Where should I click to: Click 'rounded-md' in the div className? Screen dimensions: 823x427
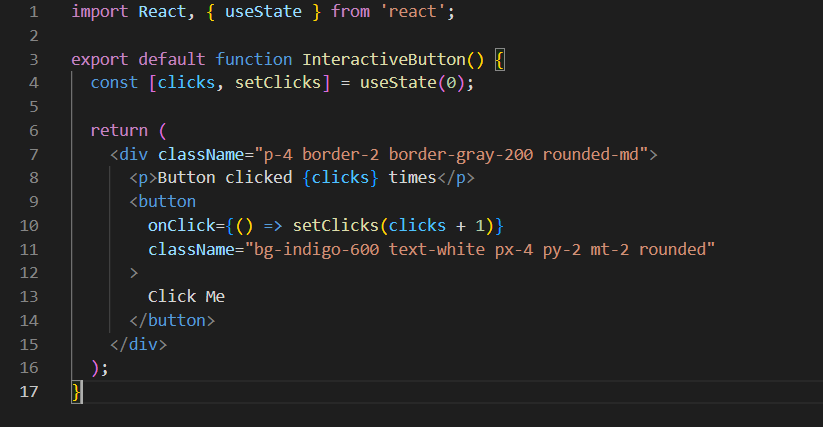(x=590, y=154)
